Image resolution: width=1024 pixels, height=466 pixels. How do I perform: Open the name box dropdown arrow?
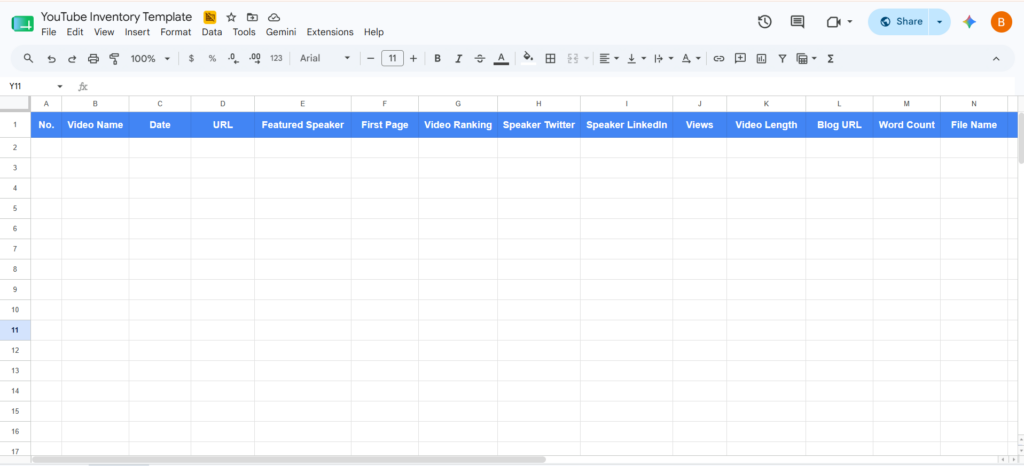(x=60, y=87)
